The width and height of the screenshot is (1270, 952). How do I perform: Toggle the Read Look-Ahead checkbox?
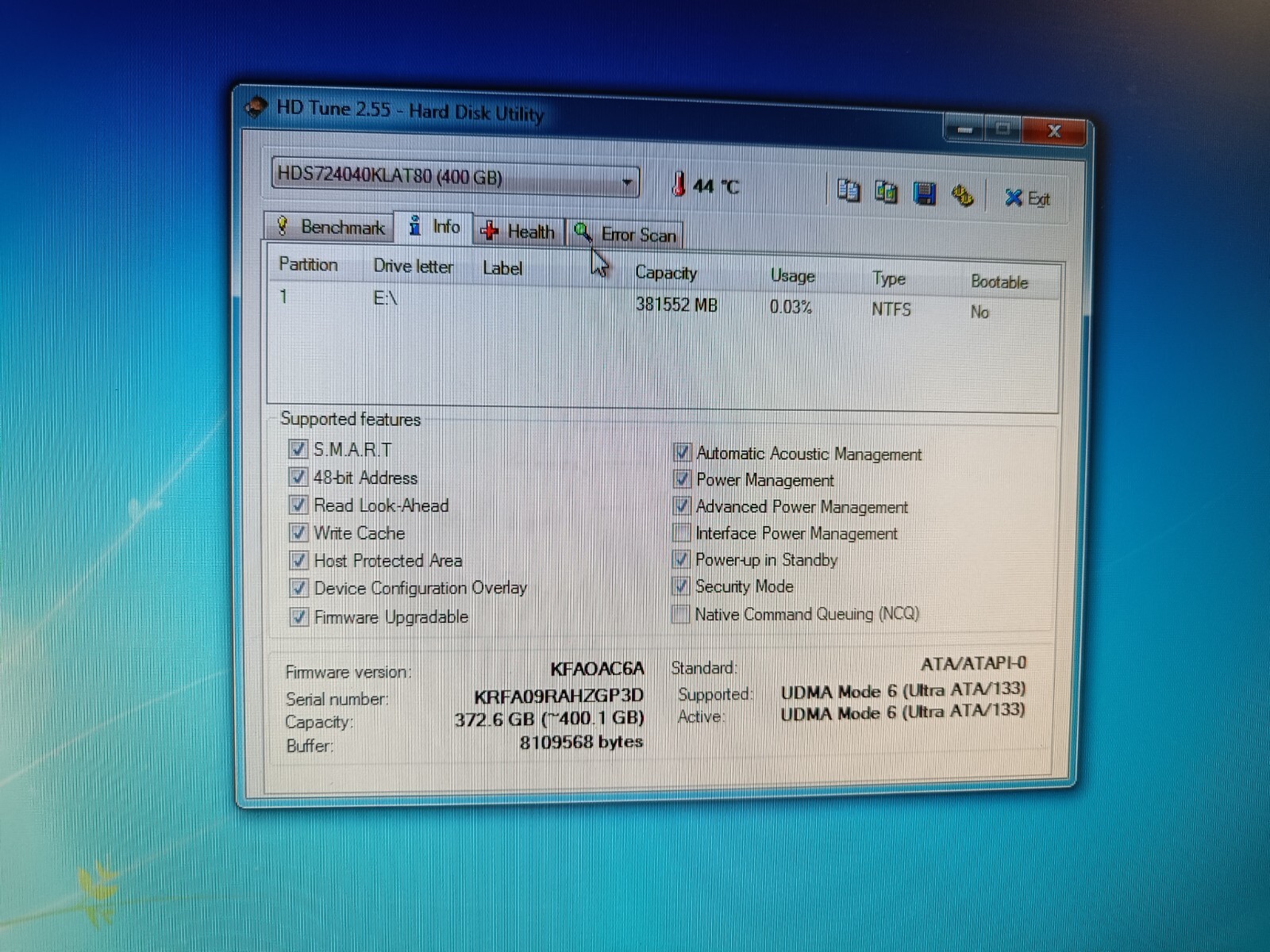point(298,505)
